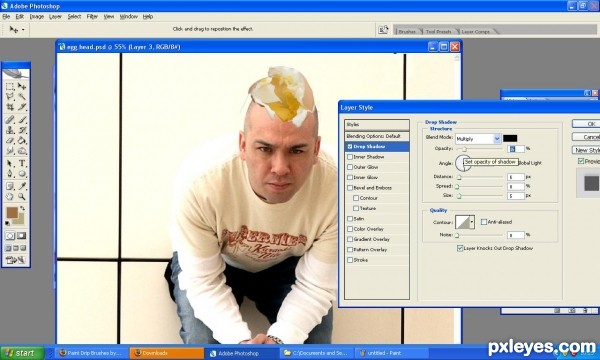Enable the Satin checkbox
The height and width of the screenshot is (360, 600).
coord(350,219)
